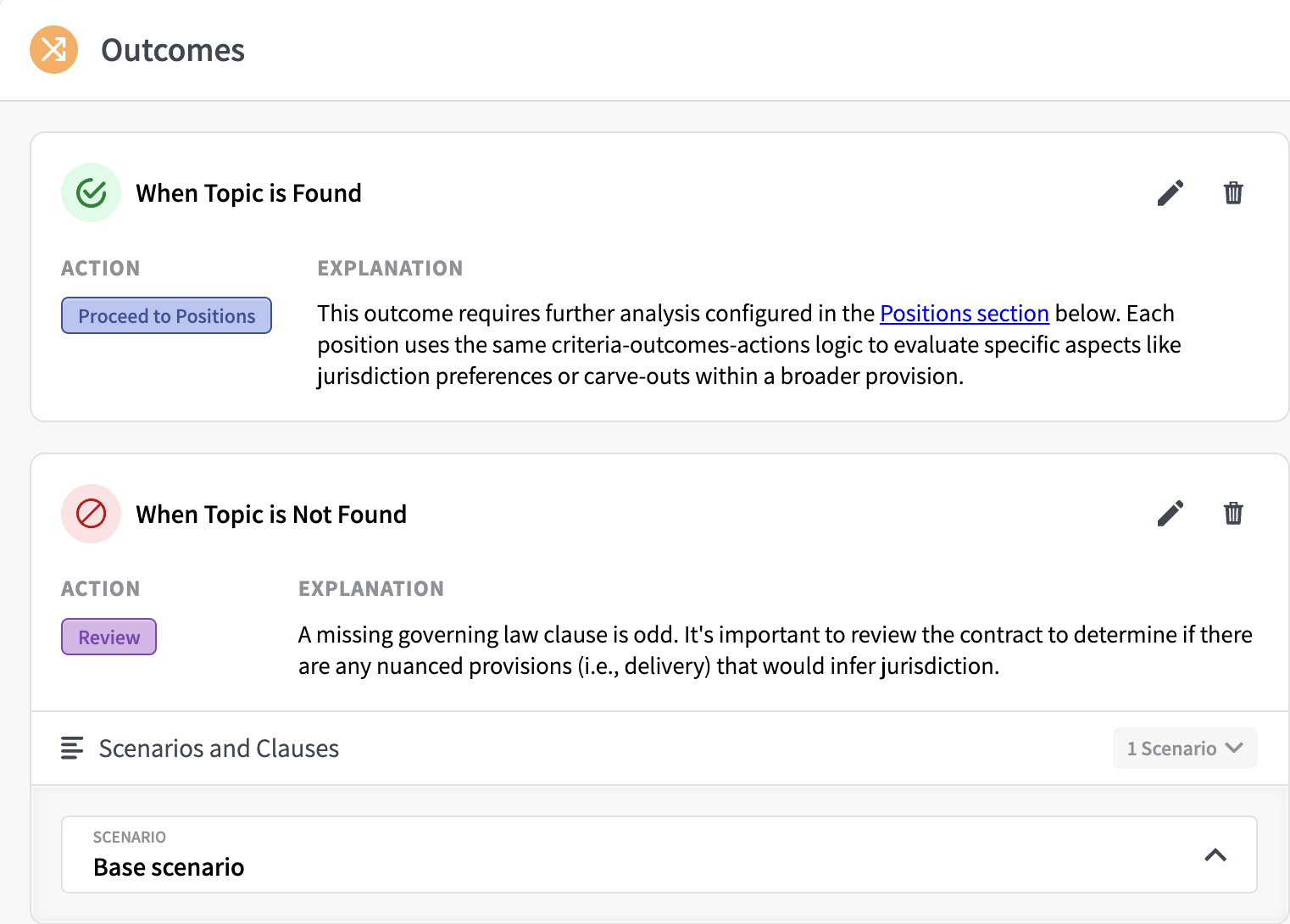1290x924 pixels.
Task: Click the green checkmark Topic Found icon
Action: coord(91,192)
